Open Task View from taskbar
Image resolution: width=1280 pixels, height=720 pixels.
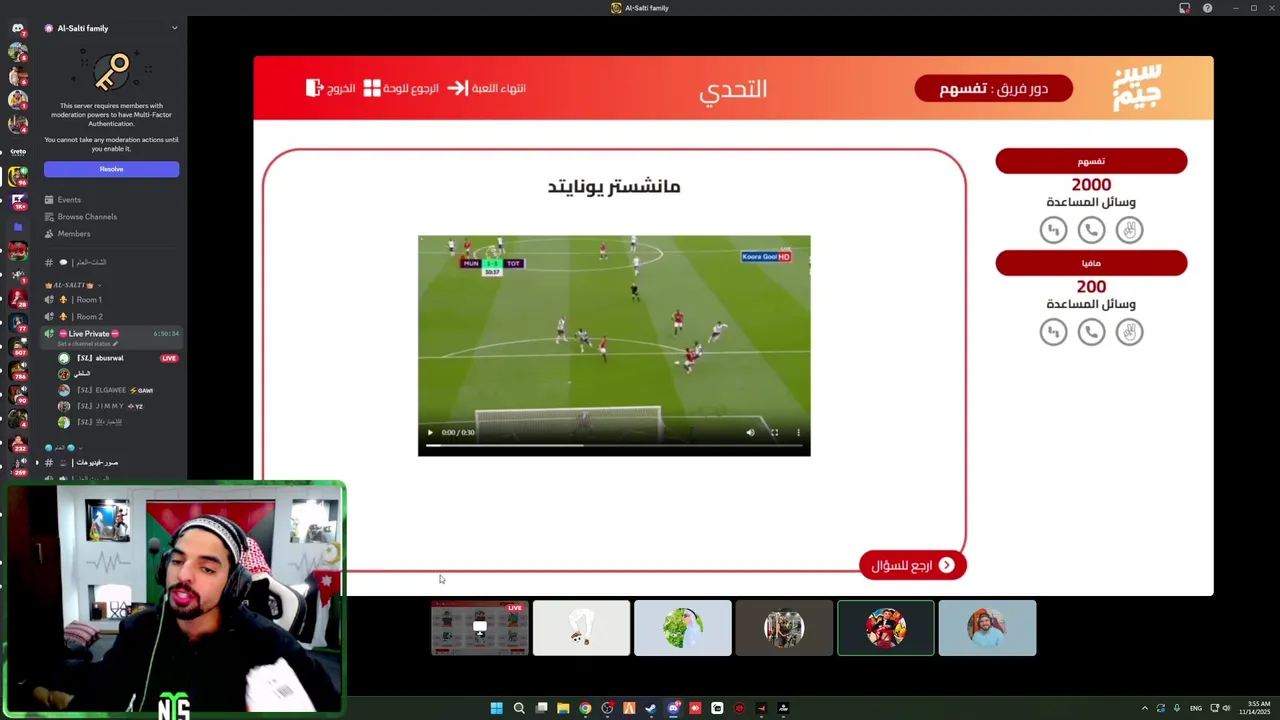coord(541,708)
